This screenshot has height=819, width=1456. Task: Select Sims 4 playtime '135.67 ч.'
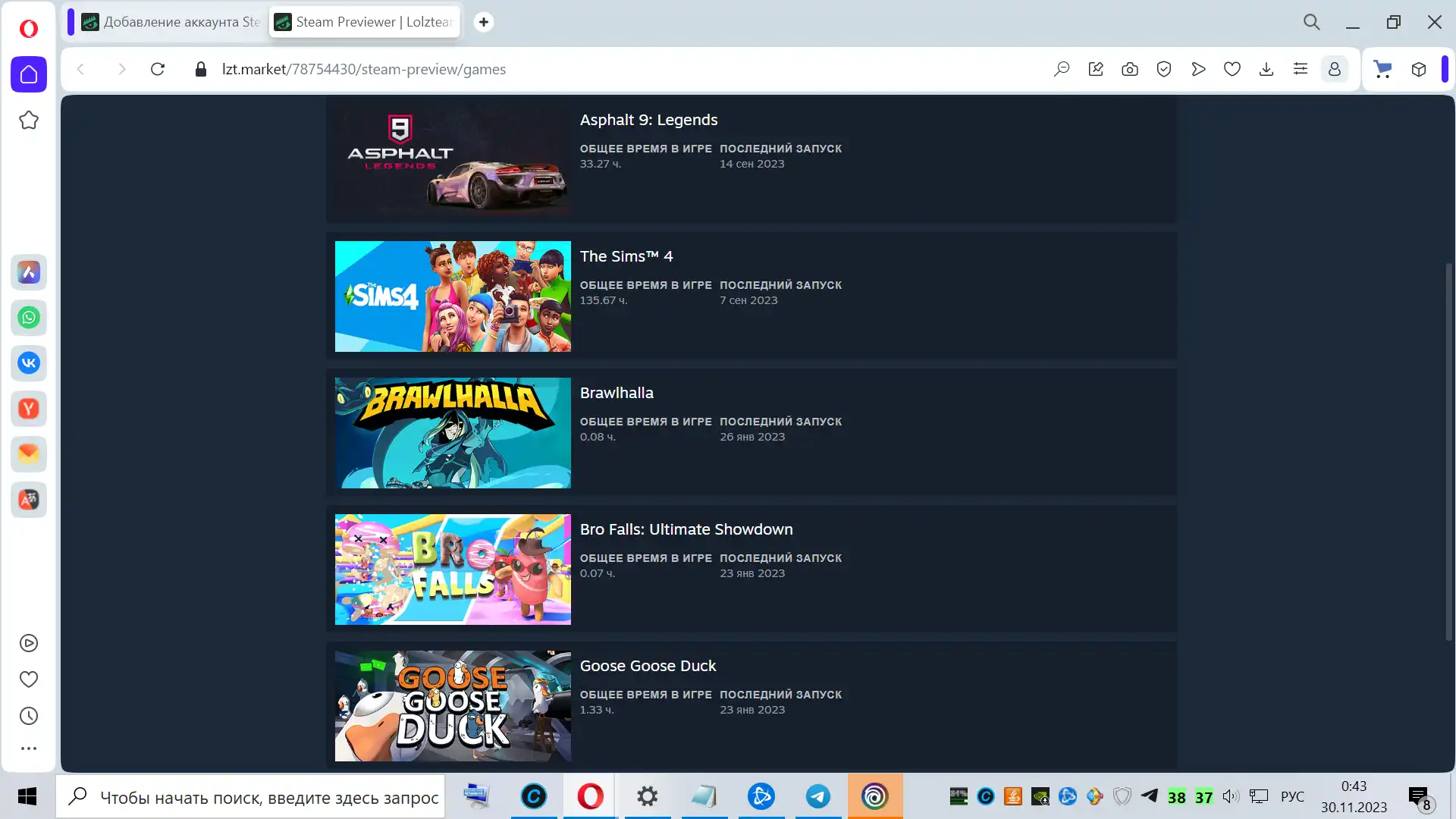604,300
